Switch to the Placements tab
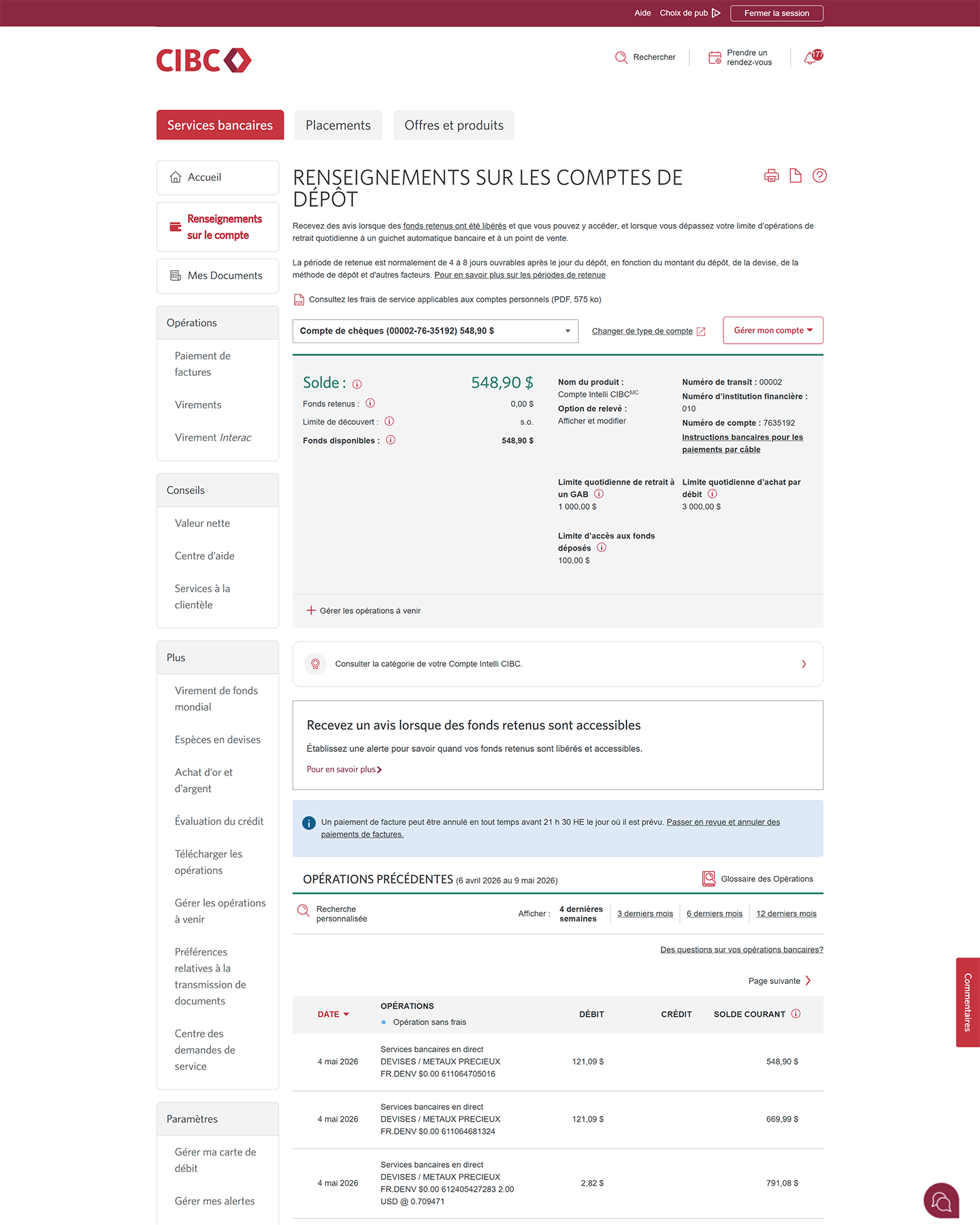Image resolution: width=980 pixels, height=1225 pixels. point(338,125)
